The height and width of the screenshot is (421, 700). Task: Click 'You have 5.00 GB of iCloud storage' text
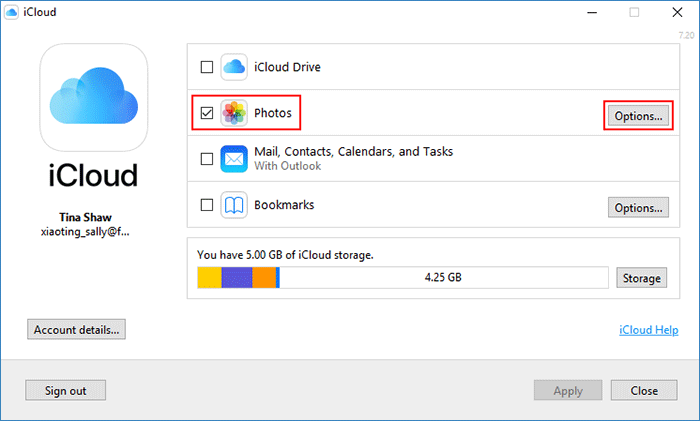point(285,255)
